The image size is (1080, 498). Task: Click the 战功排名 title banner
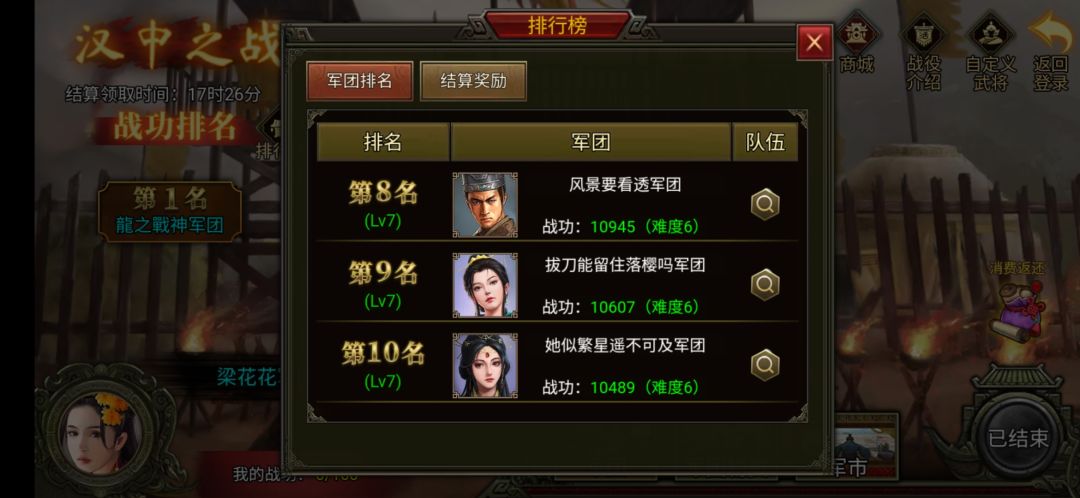pos(175,127)
